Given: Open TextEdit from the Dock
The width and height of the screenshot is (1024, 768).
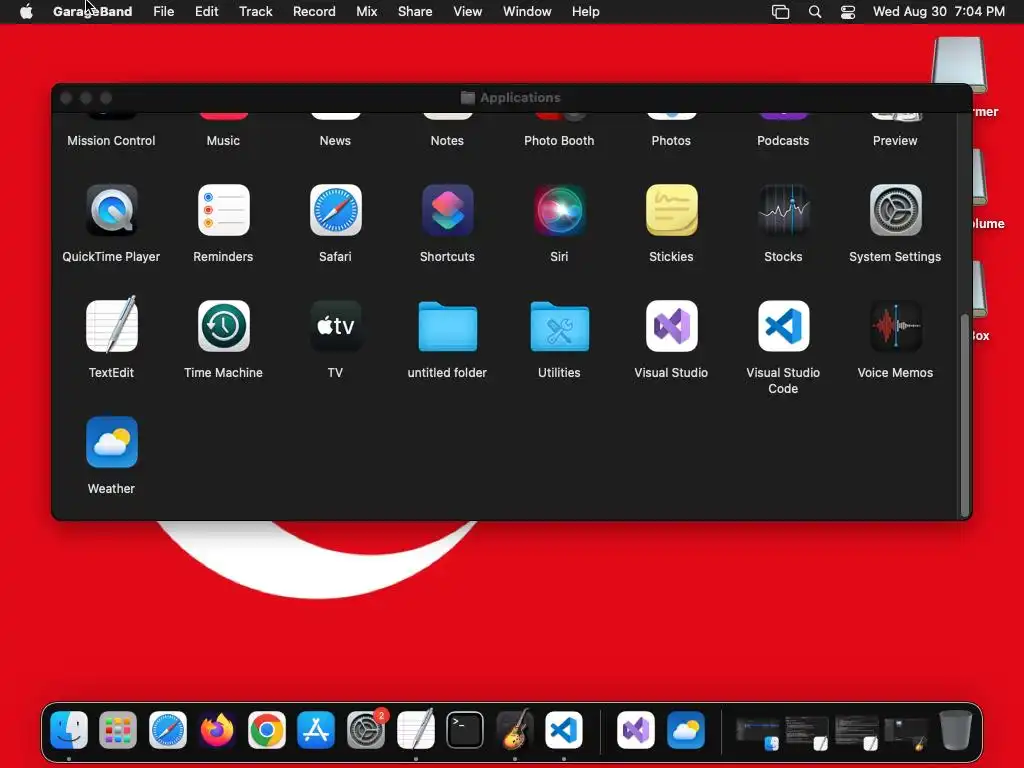Looking at the screenshot, I should click(415, 729).
